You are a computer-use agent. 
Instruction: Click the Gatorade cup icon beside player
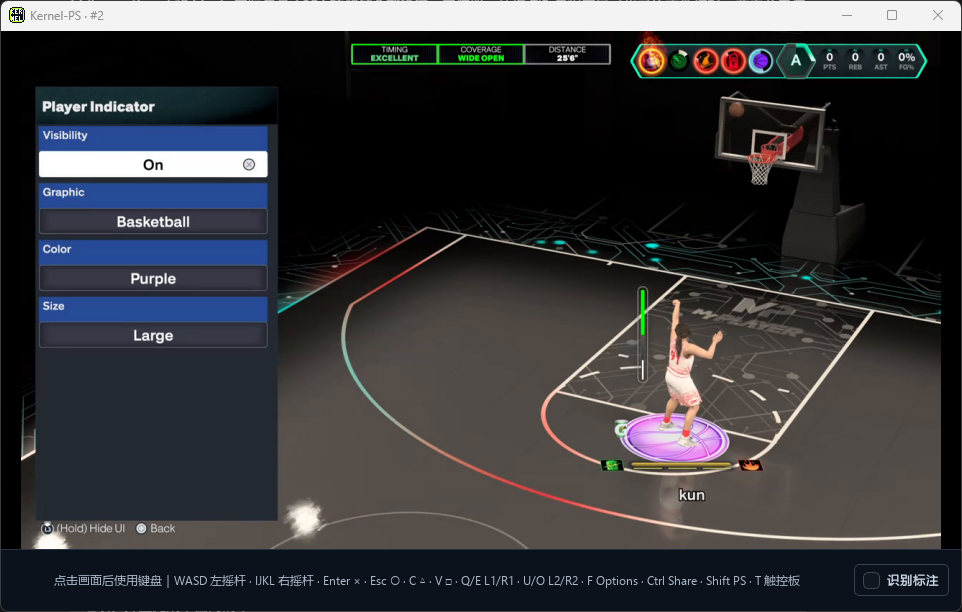621,427
